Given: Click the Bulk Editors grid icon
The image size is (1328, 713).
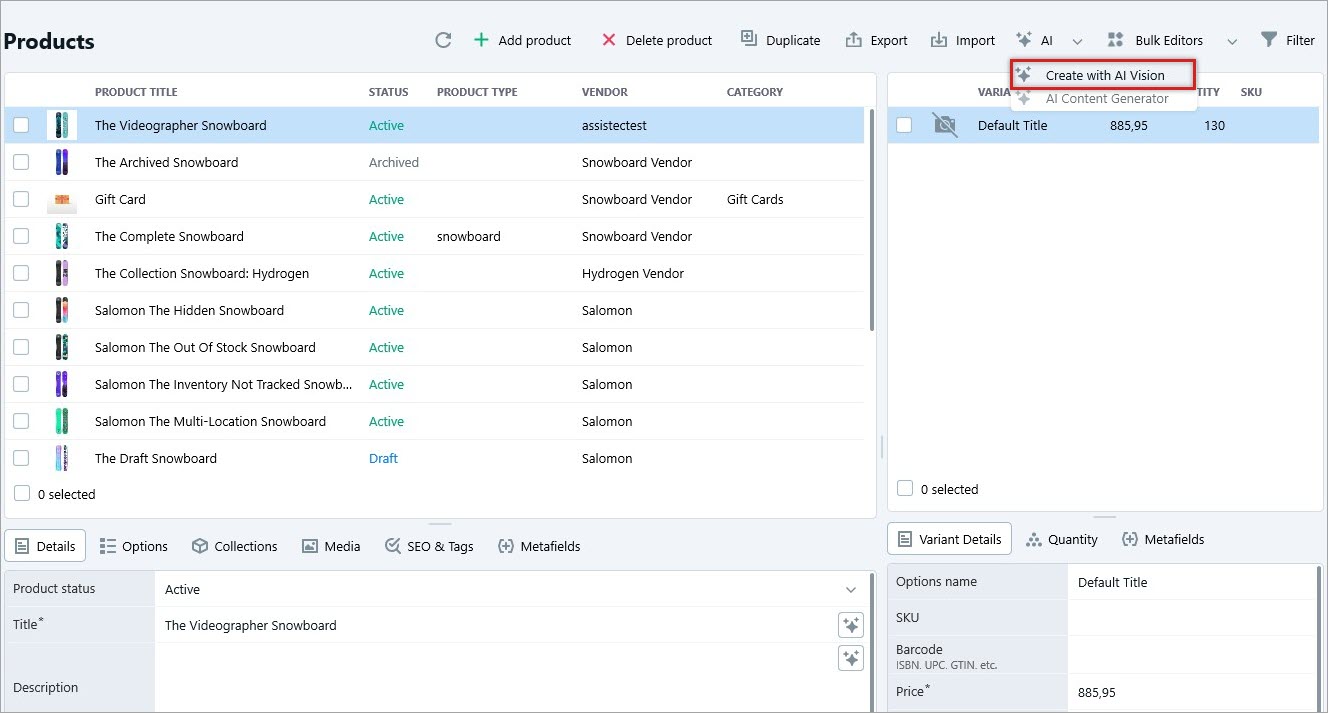Looking at the screenshot, I should 1116,40.
